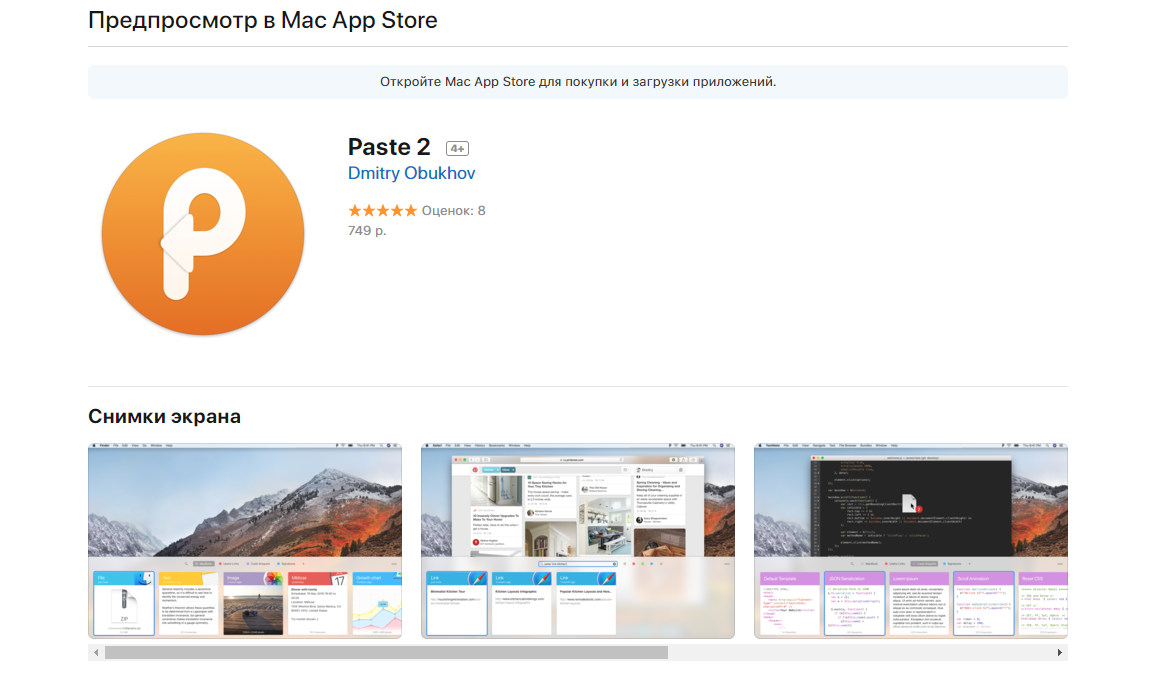Open developer Dmitry Obukhov's page
This screenshot has height=687, width=1171.
(411, 173)
